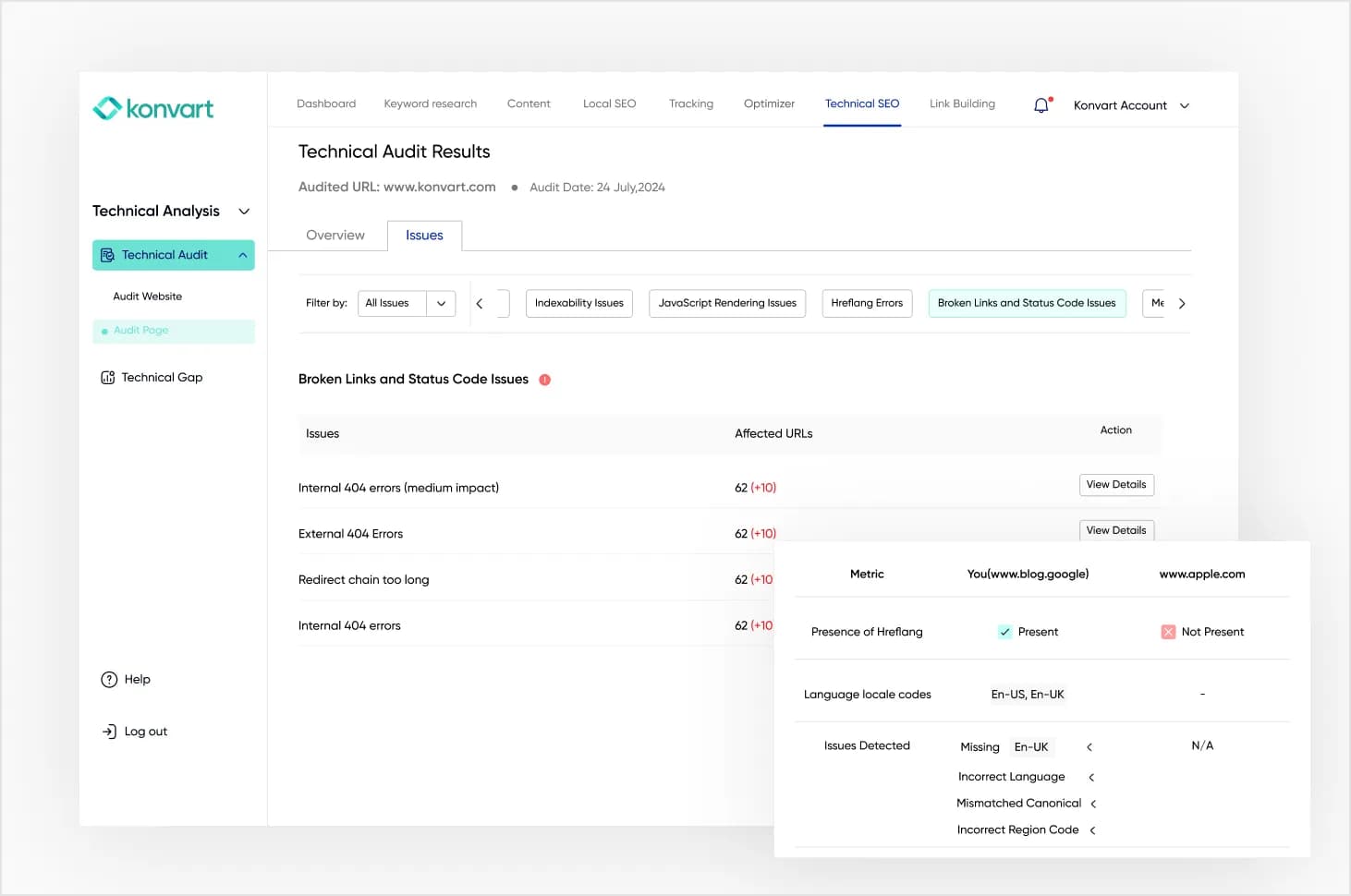Click the konvart logo
The width and height of the screenshot is (1351, 896).
[153, 109]
